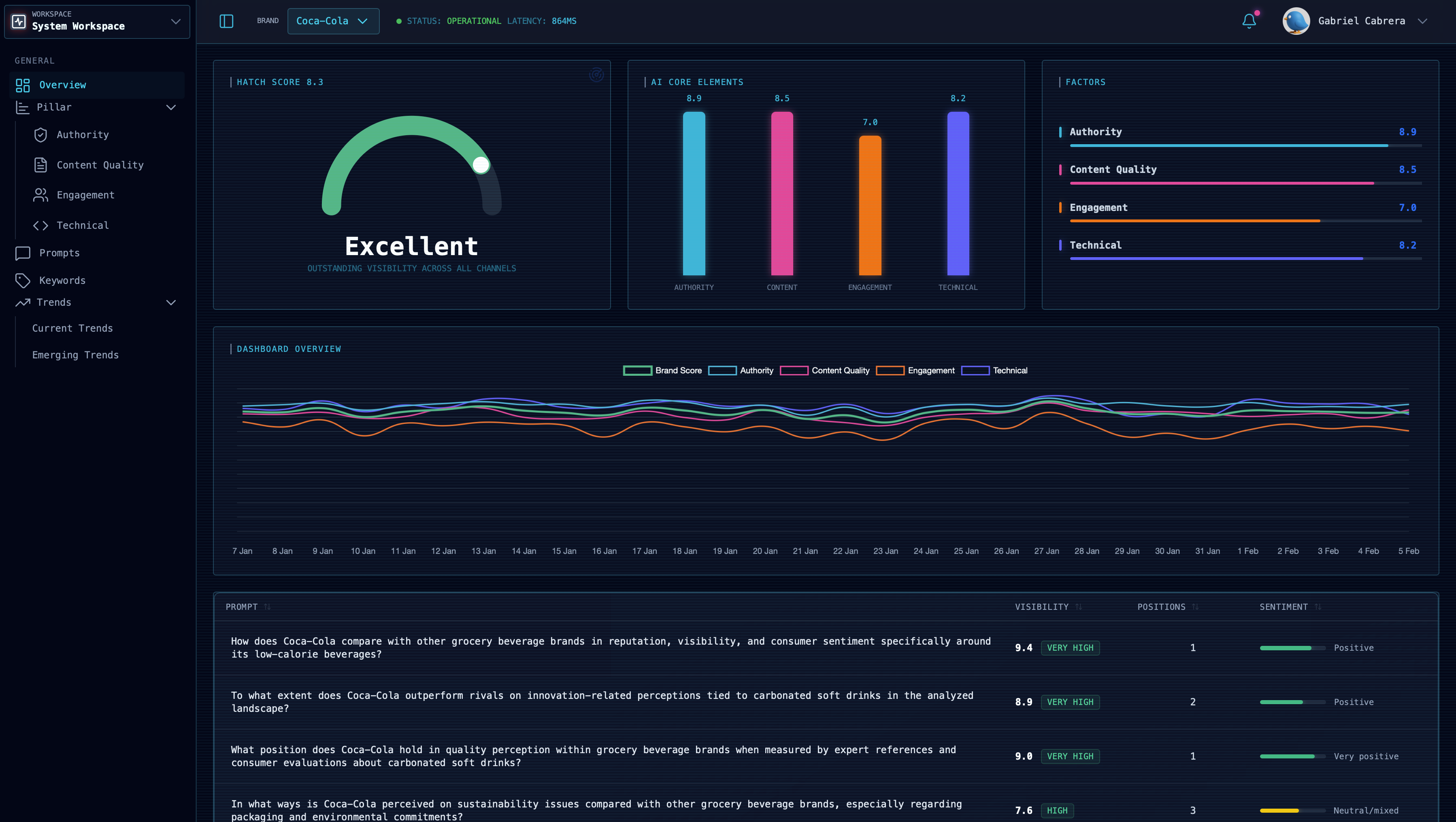
Task: Click the Very positive sentiment label
Action: coord(1366,756)
